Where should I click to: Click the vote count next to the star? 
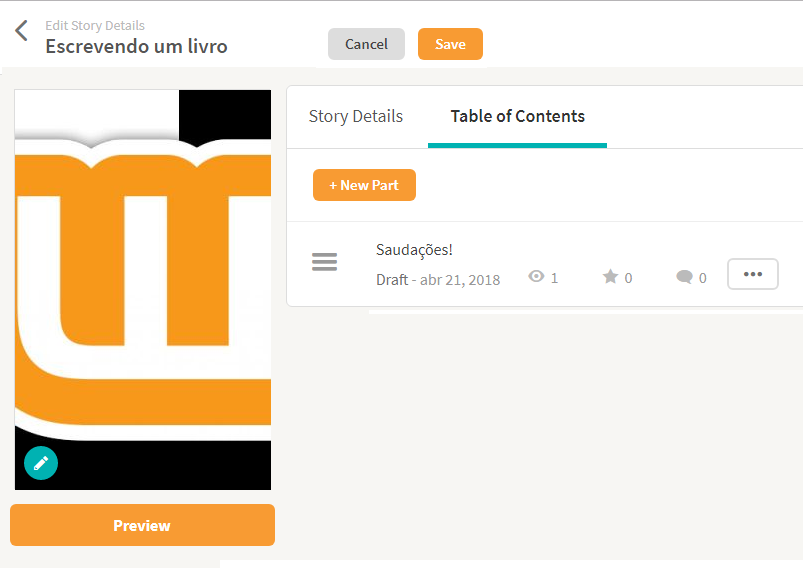pos(629,278)
